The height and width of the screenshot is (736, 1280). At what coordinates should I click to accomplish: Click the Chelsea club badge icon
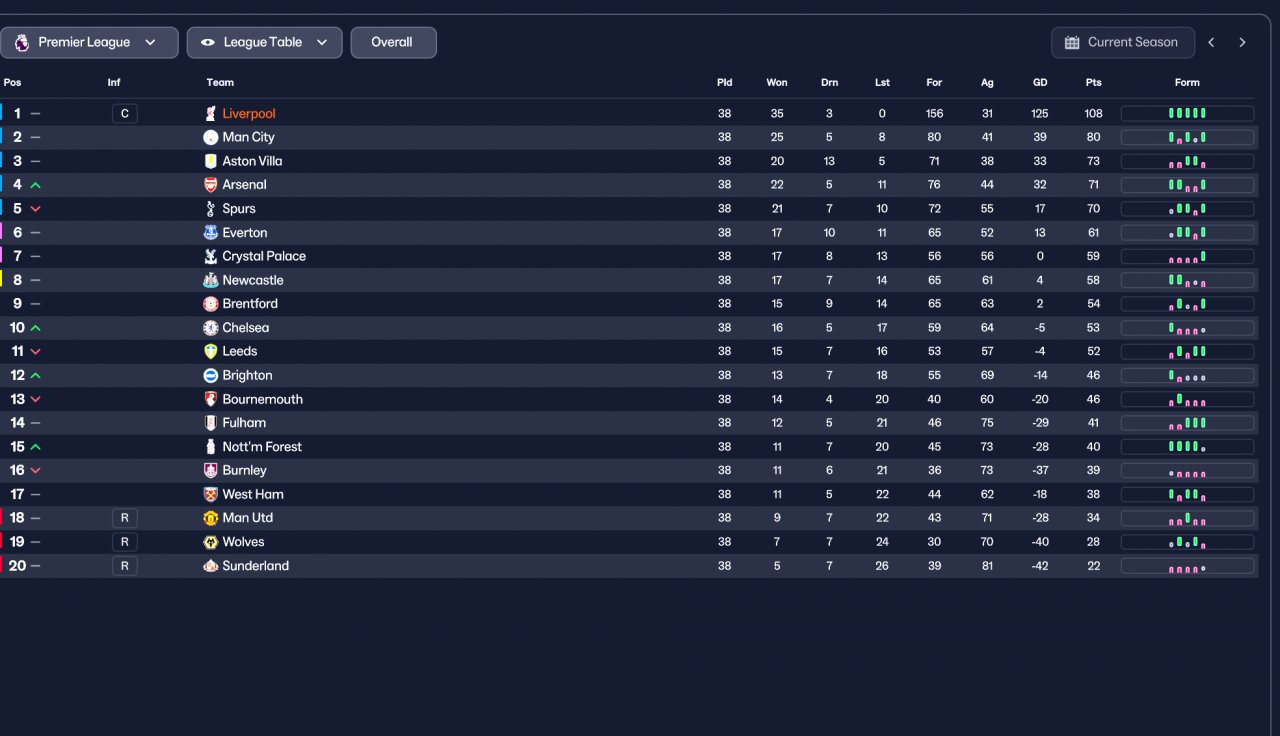(210, 328)
